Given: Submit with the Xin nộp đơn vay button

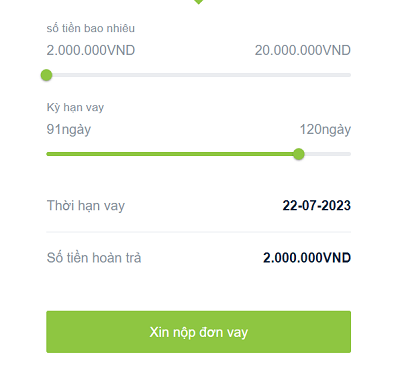Looking at the screenshot, I should (x=198, y=332).
